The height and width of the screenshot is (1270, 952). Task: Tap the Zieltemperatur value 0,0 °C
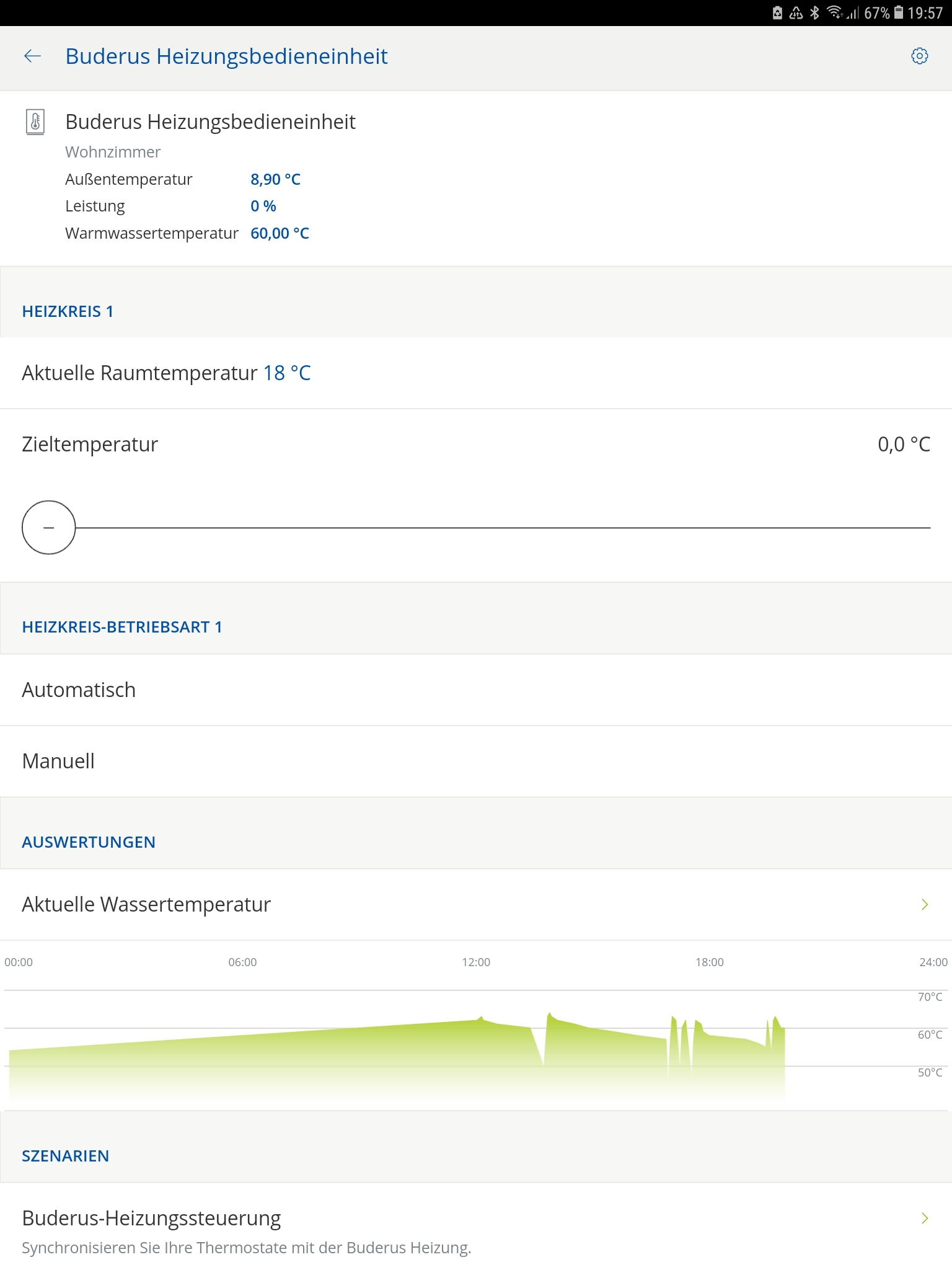coord(904,444)
